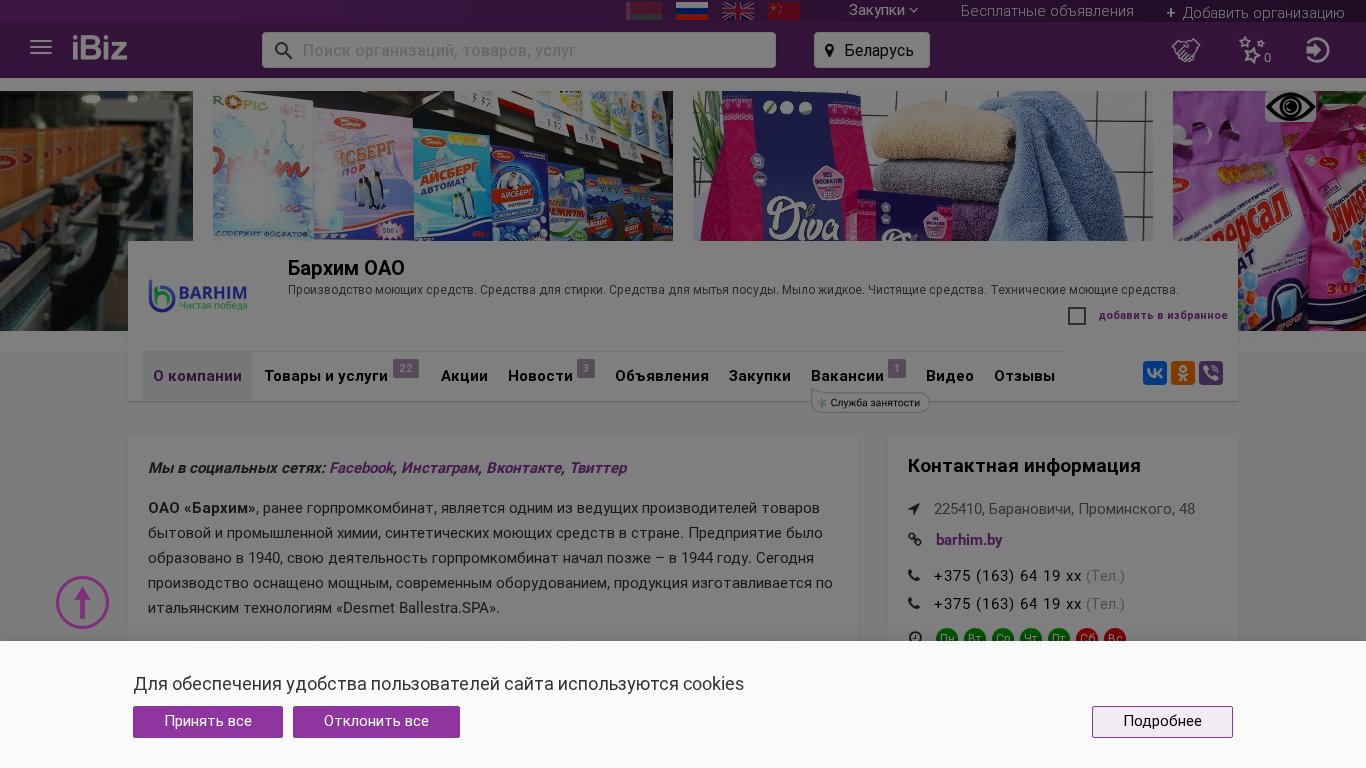
Task: Open favorites stars icon
Action: (x=1252, y=50)
